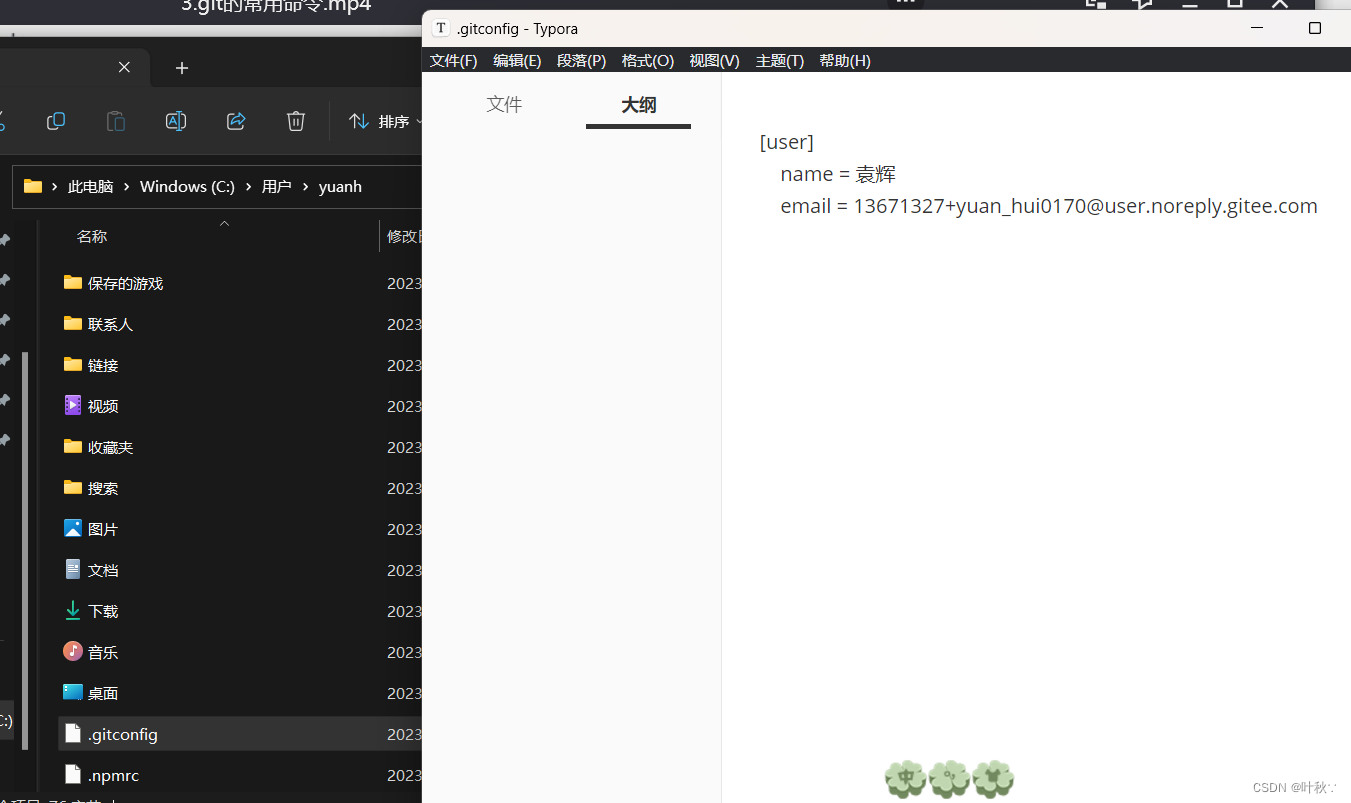Click the 桌面 desktop icon
Image resolution: width=1351 pixels, height=803 pixels.
pos(72,692)
